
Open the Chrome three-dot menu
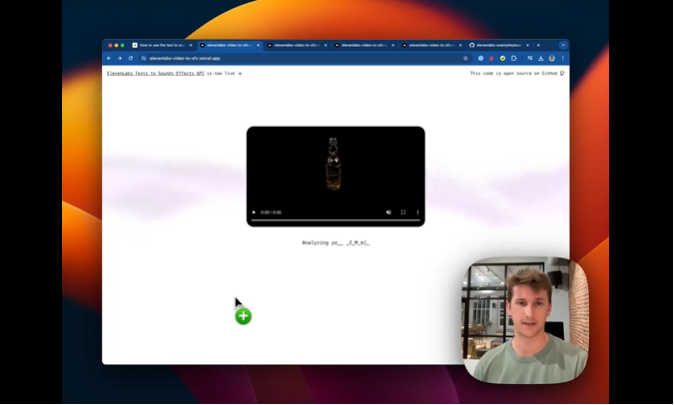(x=562, y=58)
